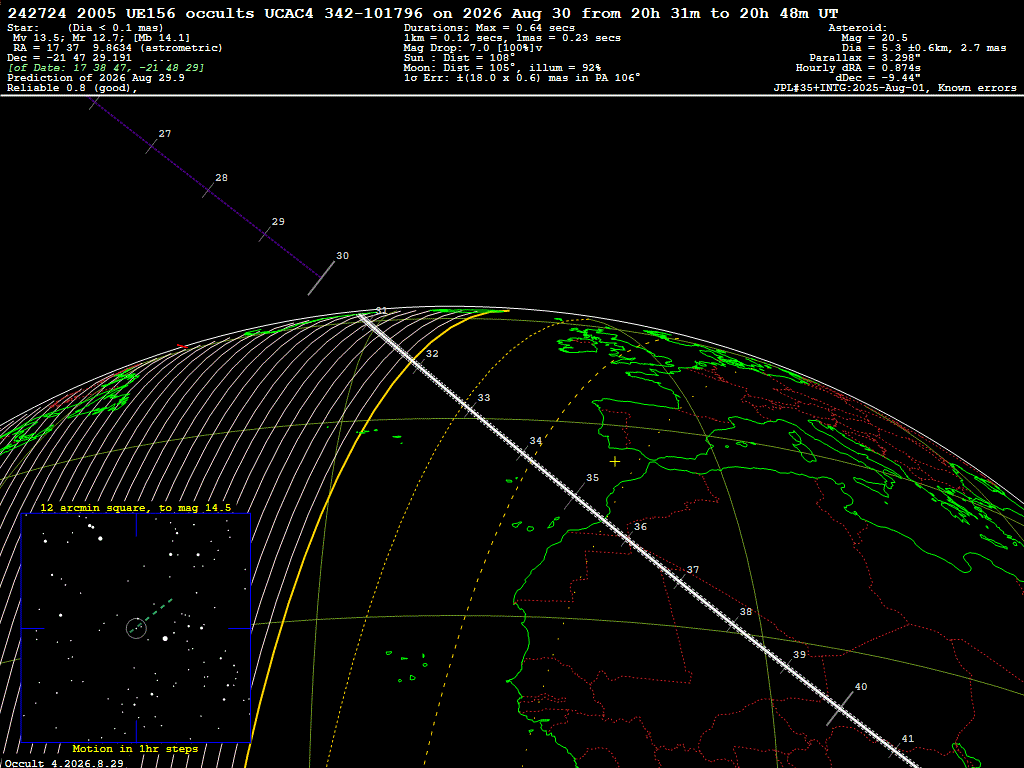Click the green 'of Date' coordinates line
This screenshot has width=1024, height=768.
(x=105, y=68)
